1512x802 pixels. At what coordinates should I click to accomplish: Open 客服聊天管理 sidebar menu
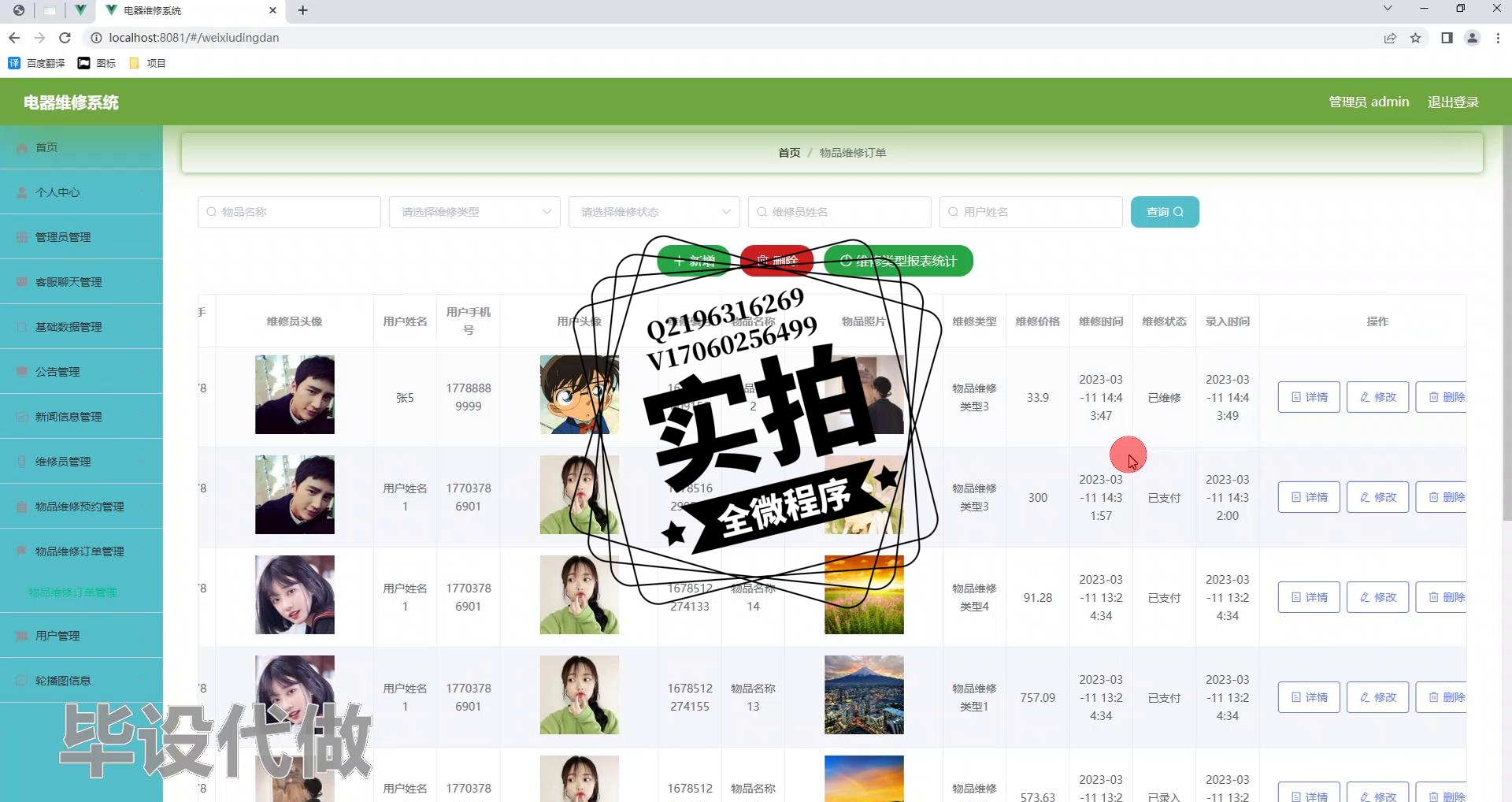pyautogui.click(x=81, y=282)
